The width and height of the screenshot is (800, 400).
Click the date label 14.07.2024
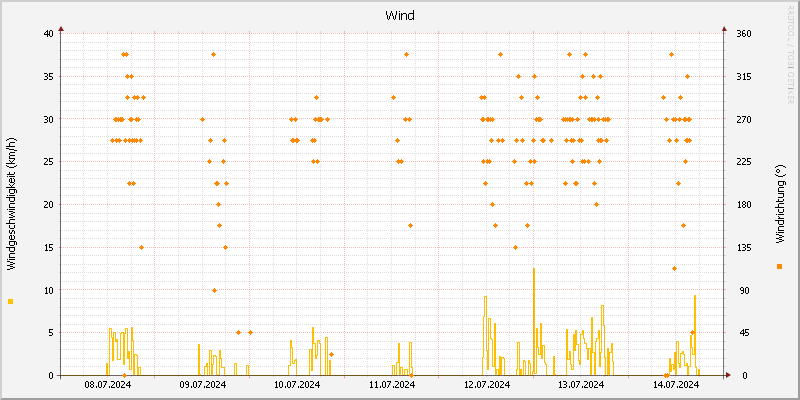point(676,384)
